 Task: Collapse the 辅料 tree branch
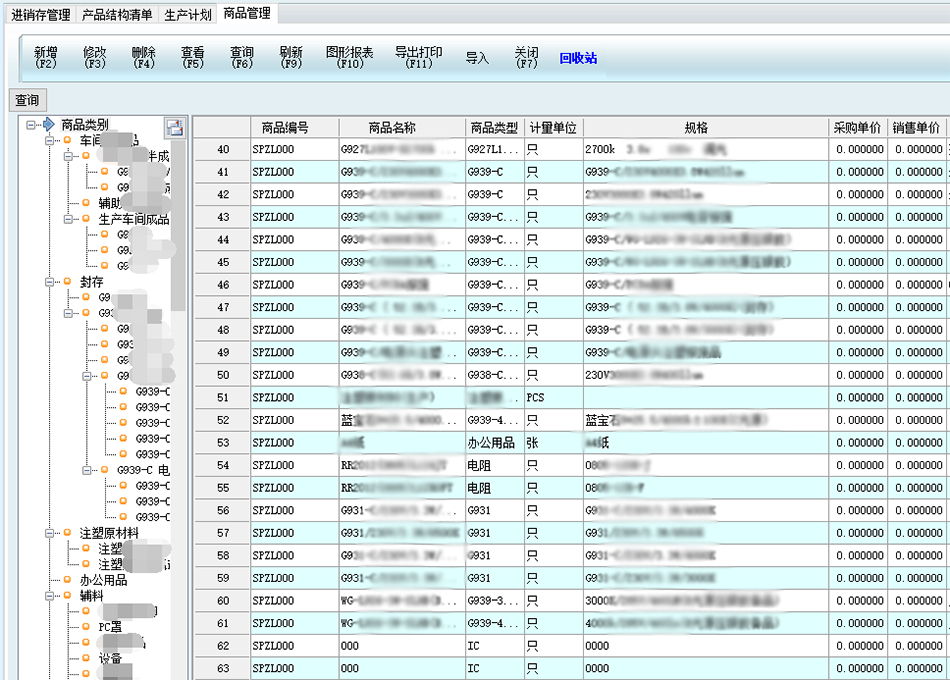(x=50, y=595)
